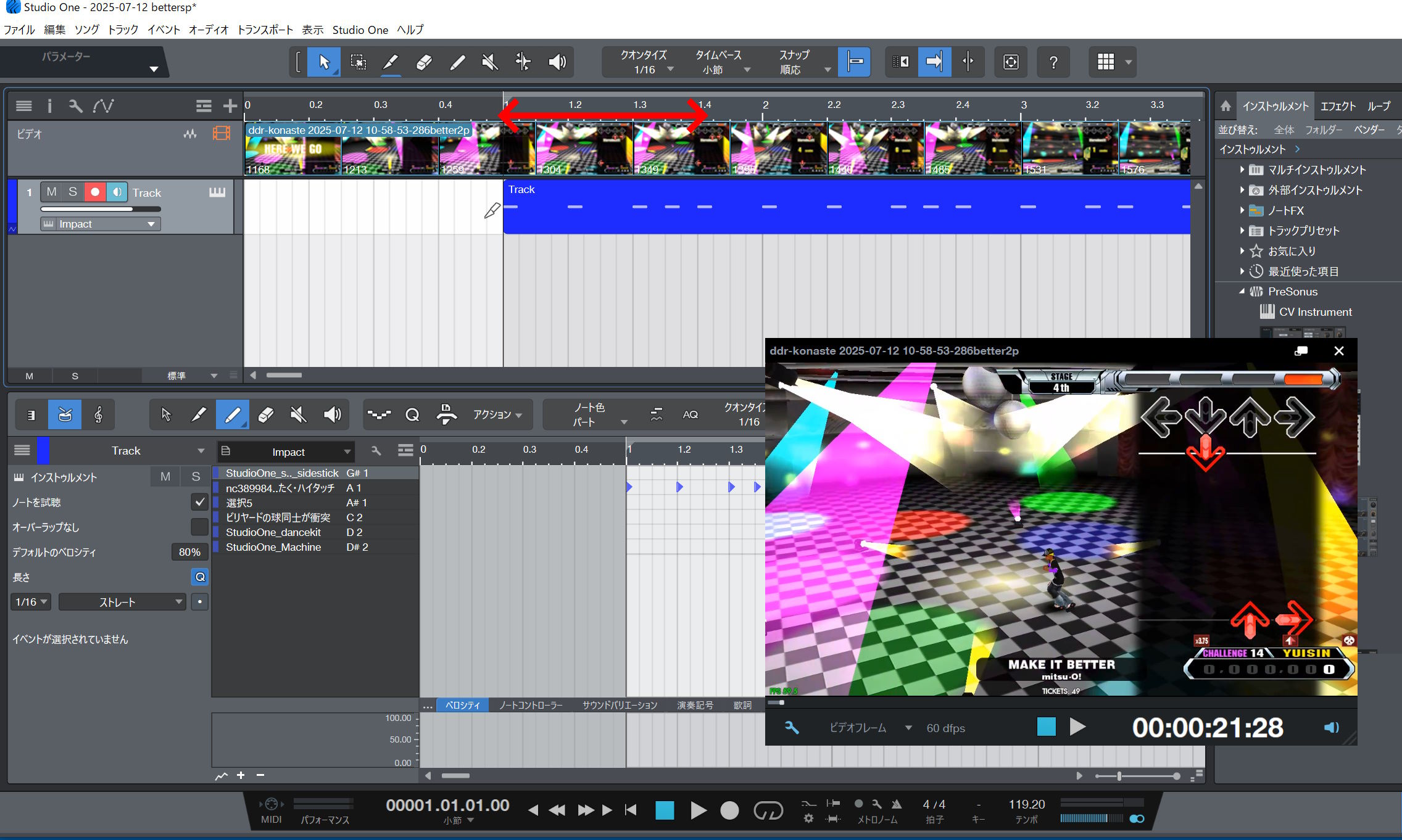Show automation curve icon in track header
This screenshot has width=1402, height=840.
[103, 106]
